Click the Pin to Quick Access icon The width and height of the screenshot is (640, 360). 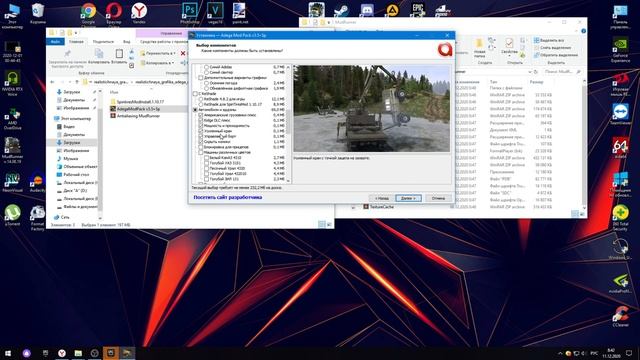[67, 54]
